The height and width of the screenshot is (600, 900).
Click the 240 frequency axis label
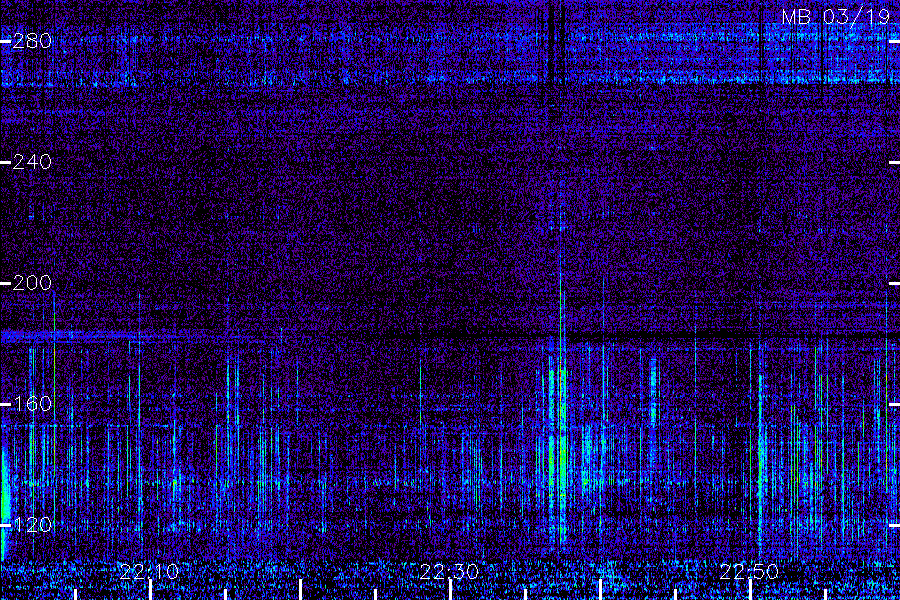point(32,162)
